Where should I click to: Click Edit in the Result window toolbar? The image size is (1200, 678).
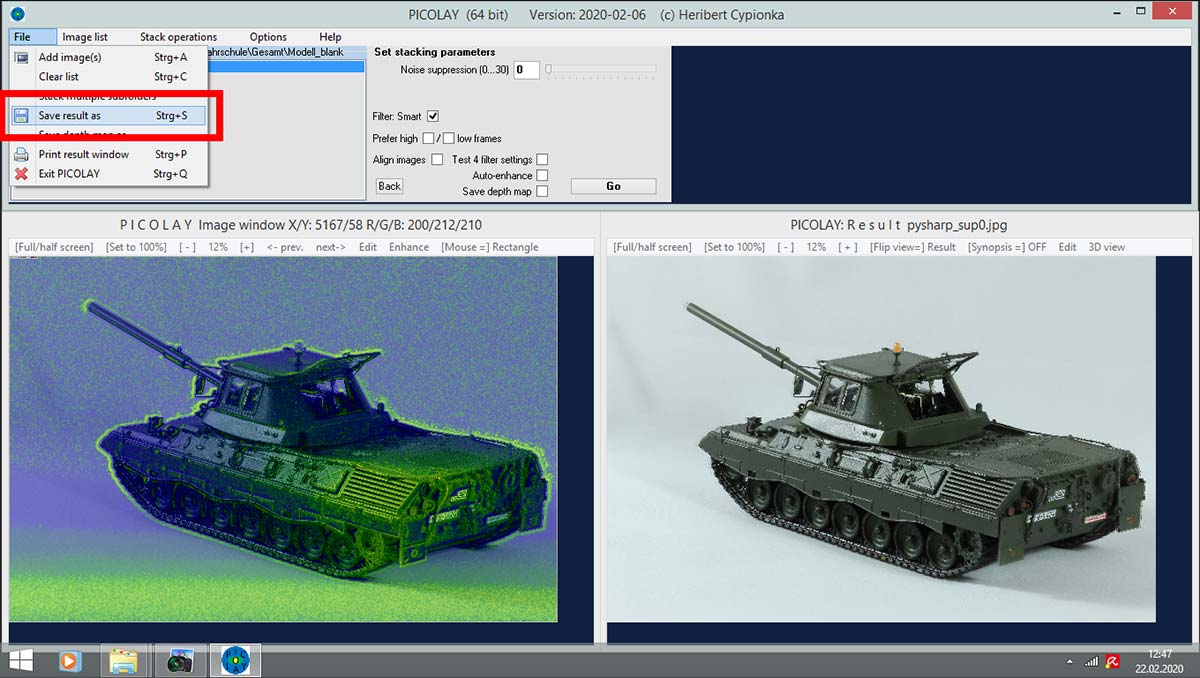[1068, 247]
